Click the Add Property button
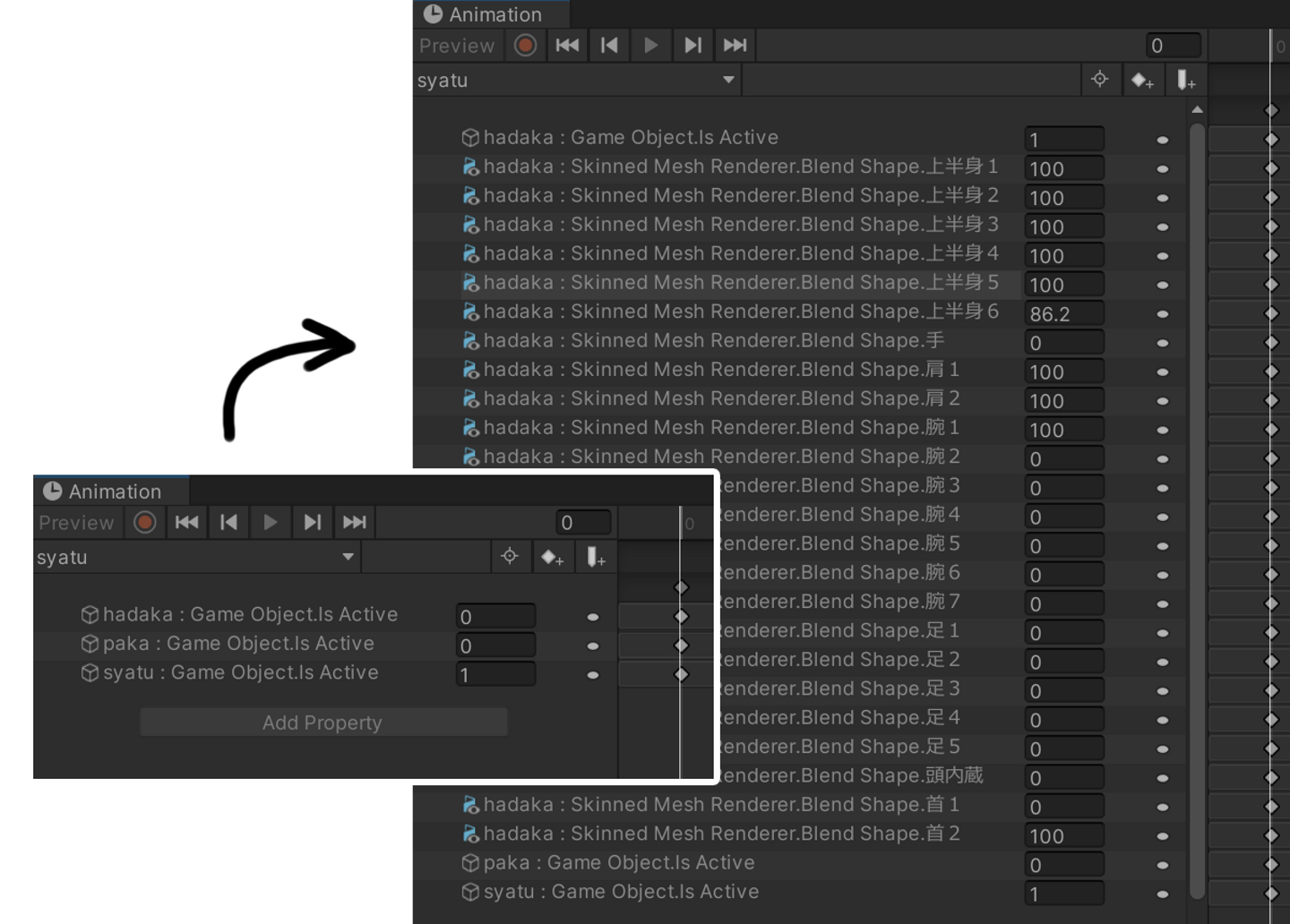1290x924 pixels. 323,723
